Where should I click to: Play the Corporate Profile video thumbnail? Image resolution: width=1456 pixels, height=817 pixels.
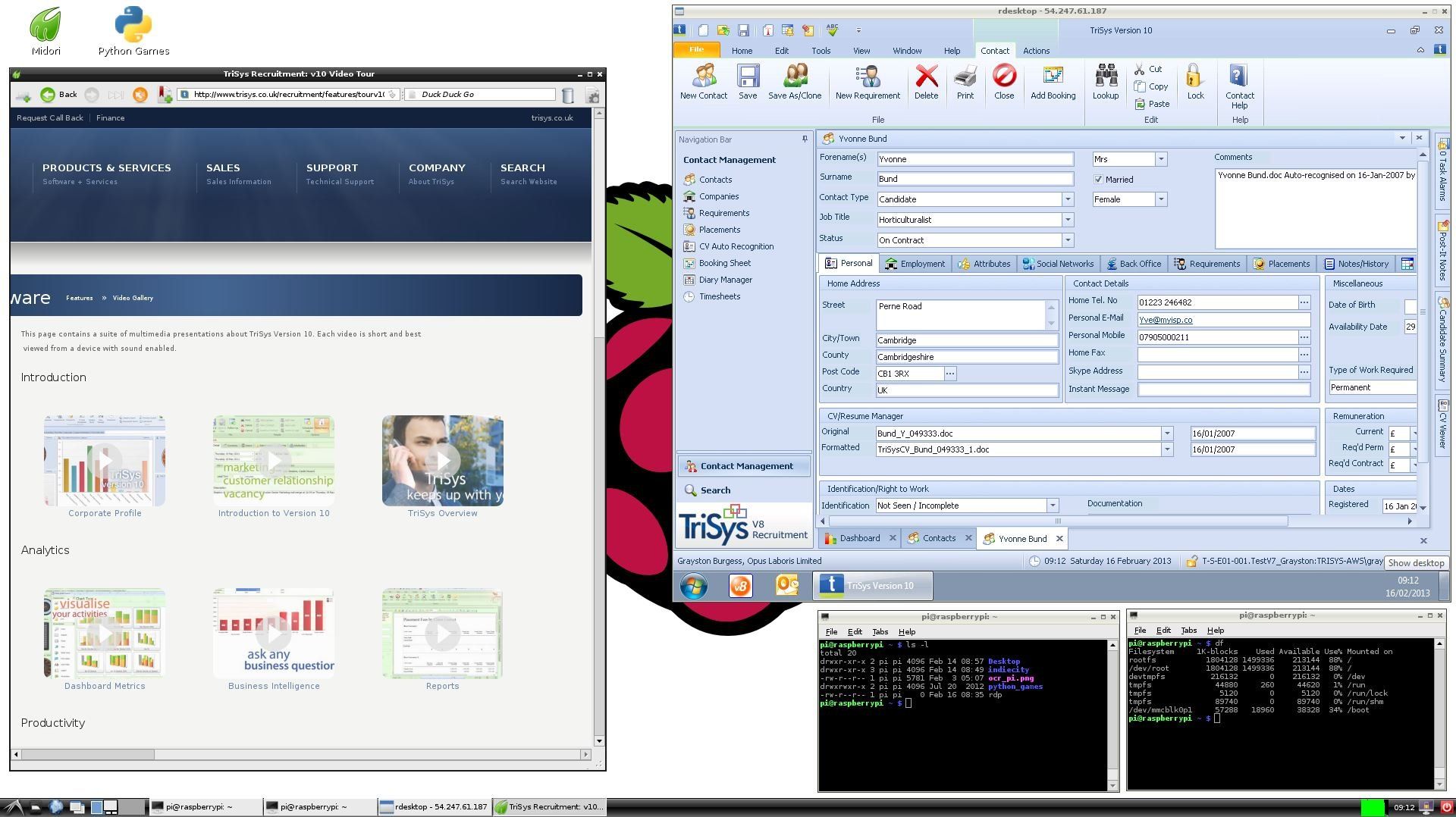[x=105, y=460]
